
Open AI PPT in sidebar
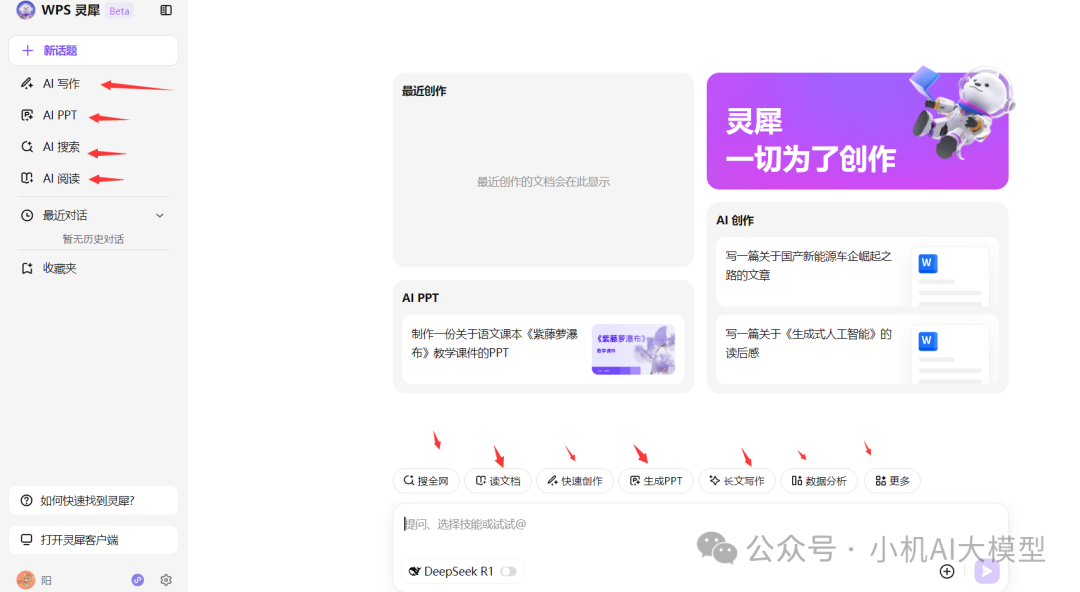click(59, 115)
